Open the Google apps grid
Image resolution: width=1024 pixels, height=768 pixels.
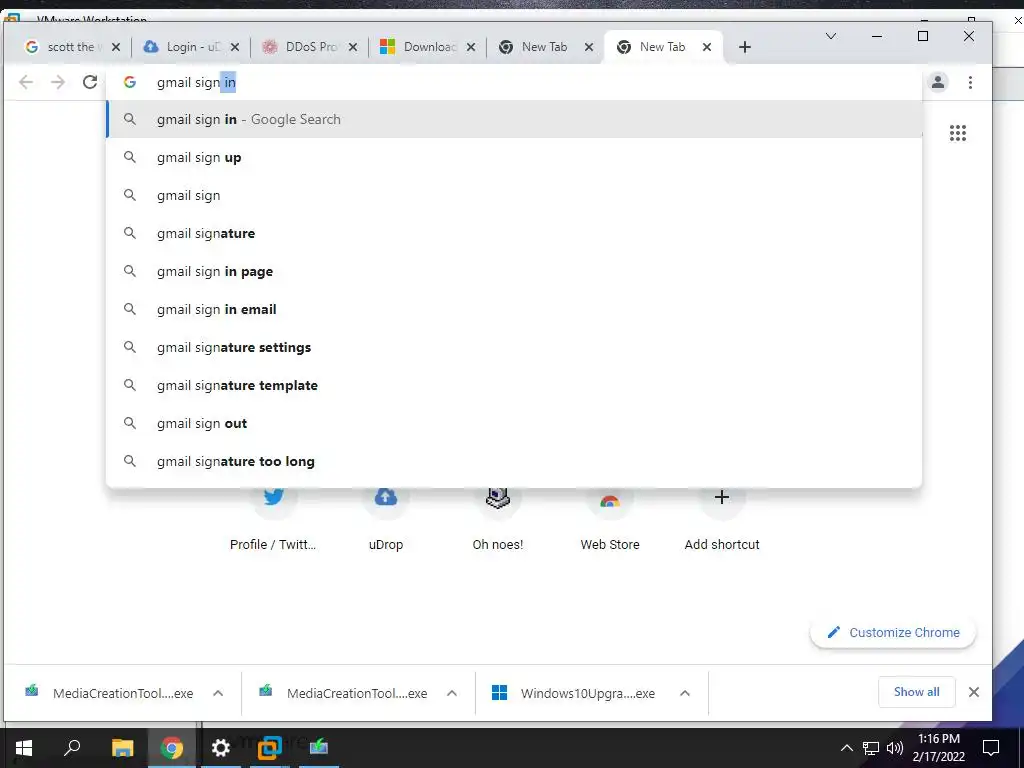click(957, 133)
